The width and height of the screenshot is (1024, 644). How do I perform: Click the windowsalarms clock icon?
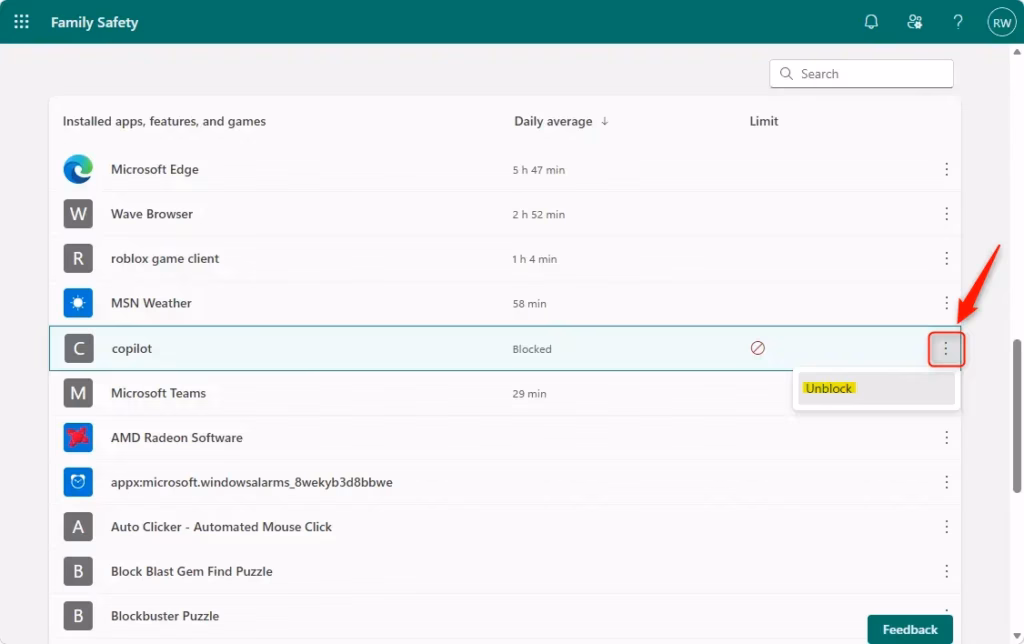click(78, 482)
